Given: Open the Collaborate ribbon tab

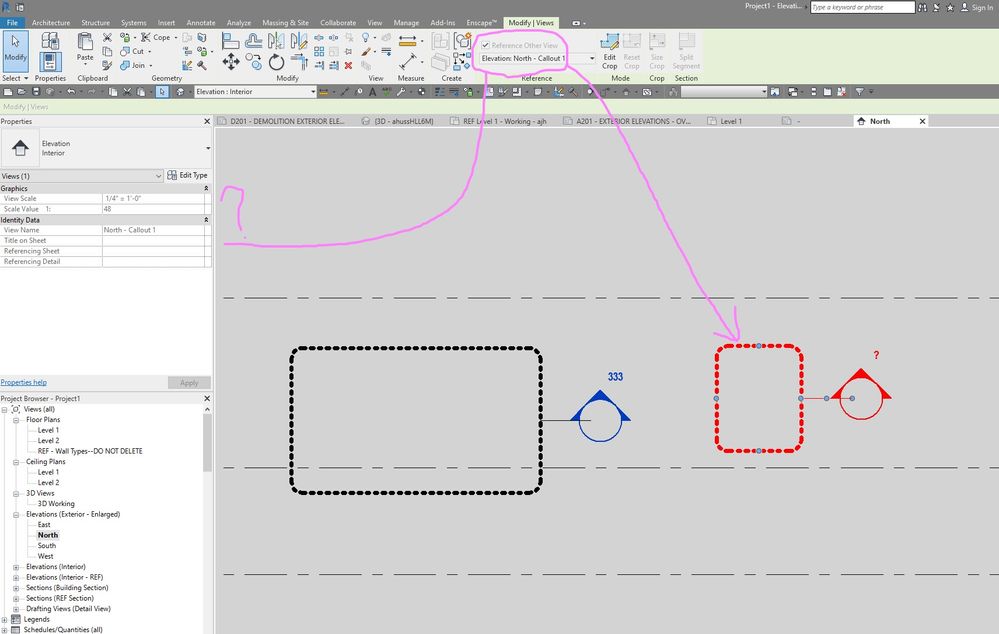Looking at the screenshot, I should point(338,22).
